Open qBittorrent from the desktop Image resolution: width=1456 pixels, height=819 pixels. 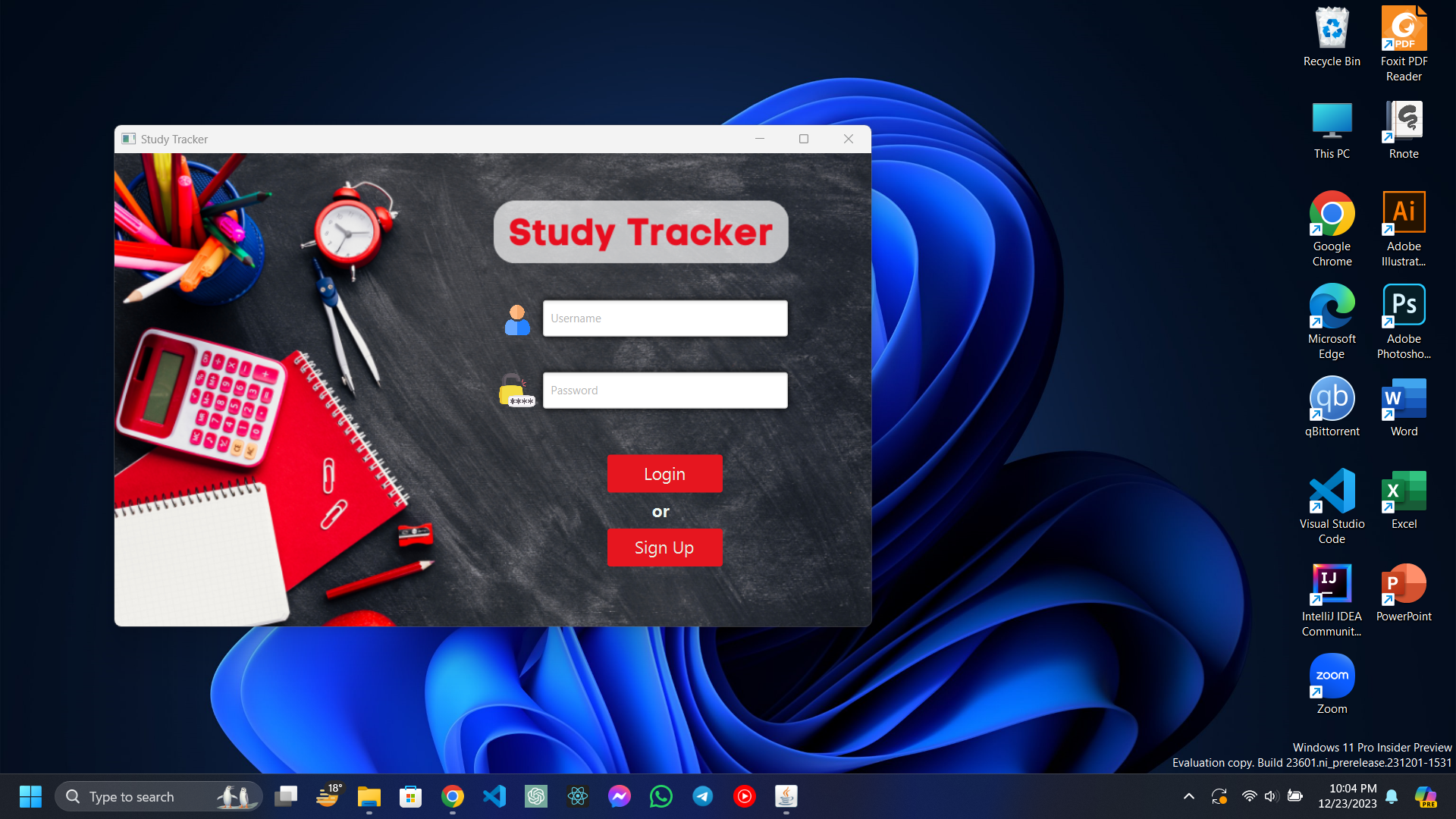pyautogui.click(x=1332, y=397)
